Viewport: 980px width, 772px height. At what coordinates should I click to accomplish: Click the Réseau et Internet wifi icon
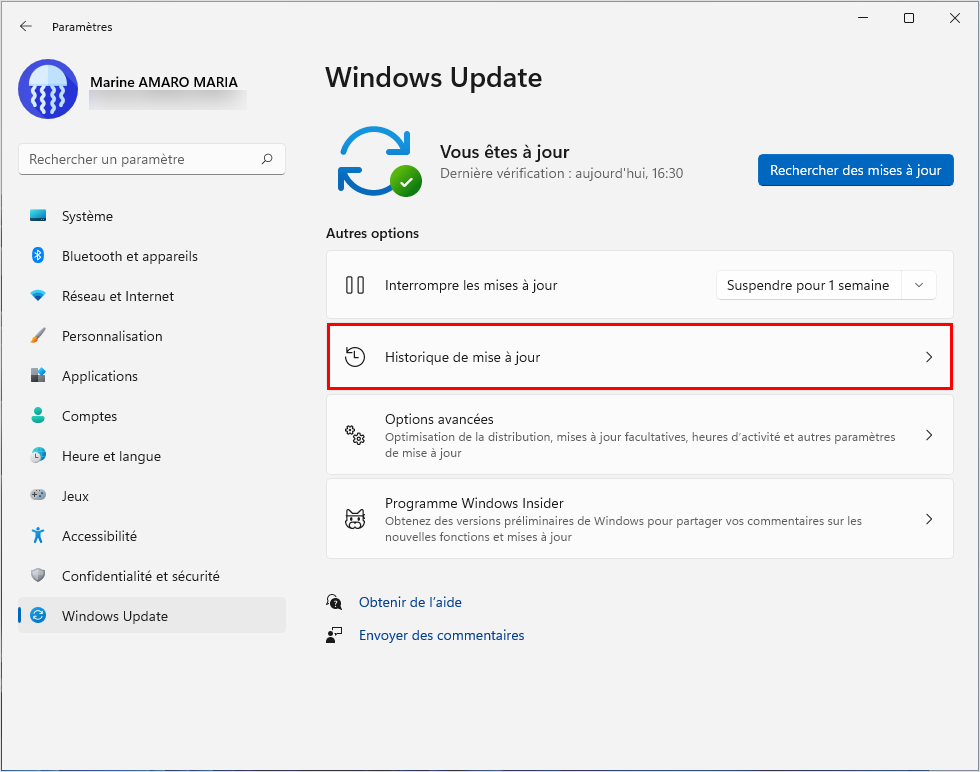pyautogui.click(x=38, y=296)
